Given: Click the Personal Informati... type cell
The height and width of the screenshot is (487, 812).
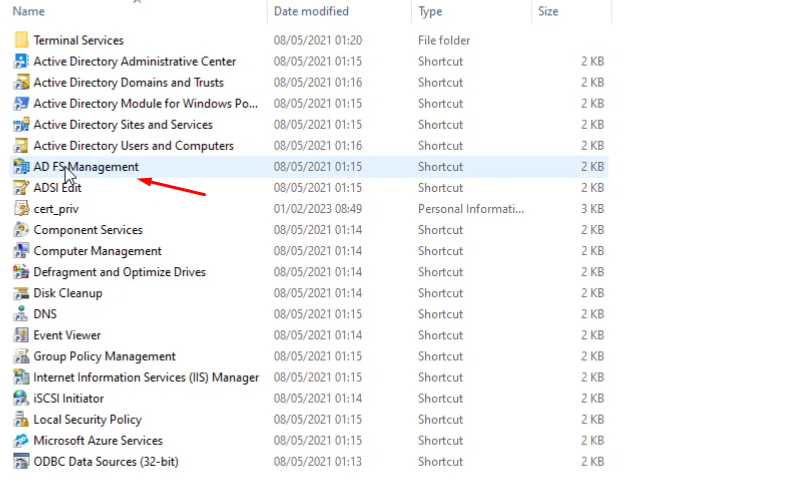Looking at the screenshot, I should 471,209.
